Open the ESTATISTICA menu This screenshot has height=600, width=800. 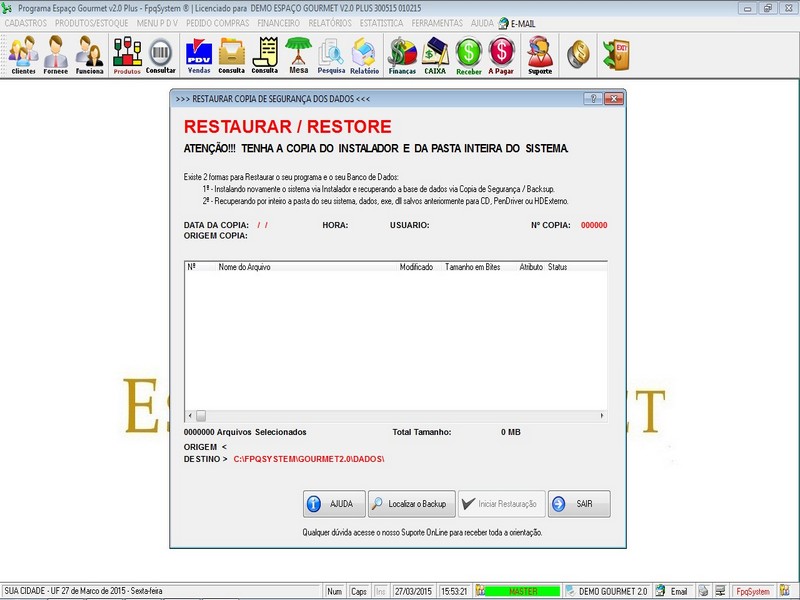[x=381, y=23]
